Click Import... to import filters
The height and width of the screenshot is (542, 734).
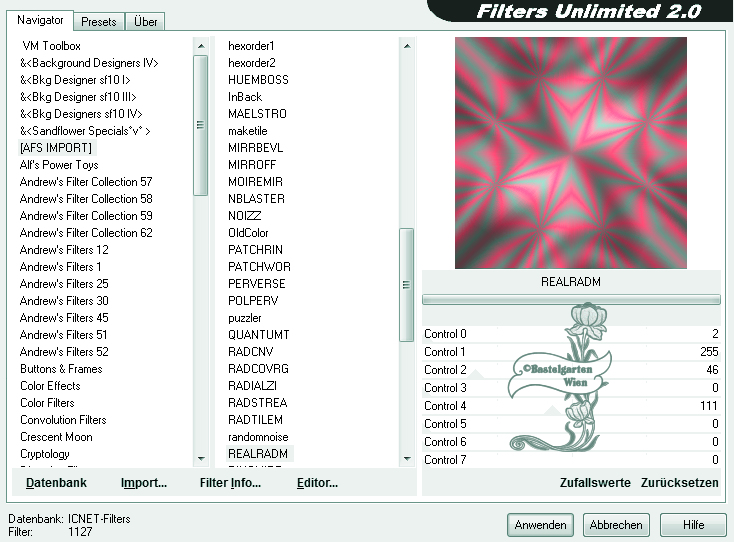click(144, 483)
